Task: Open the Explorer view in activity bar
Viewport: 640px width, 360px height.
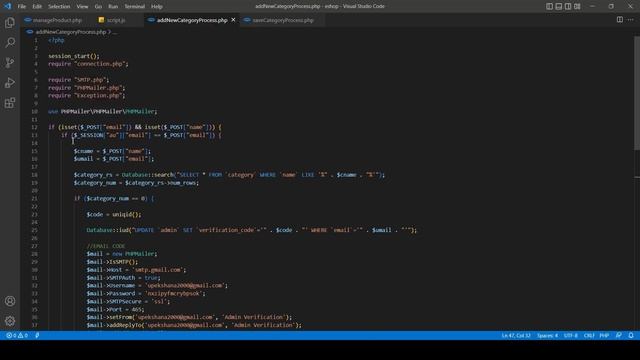Action: (10, 22)
